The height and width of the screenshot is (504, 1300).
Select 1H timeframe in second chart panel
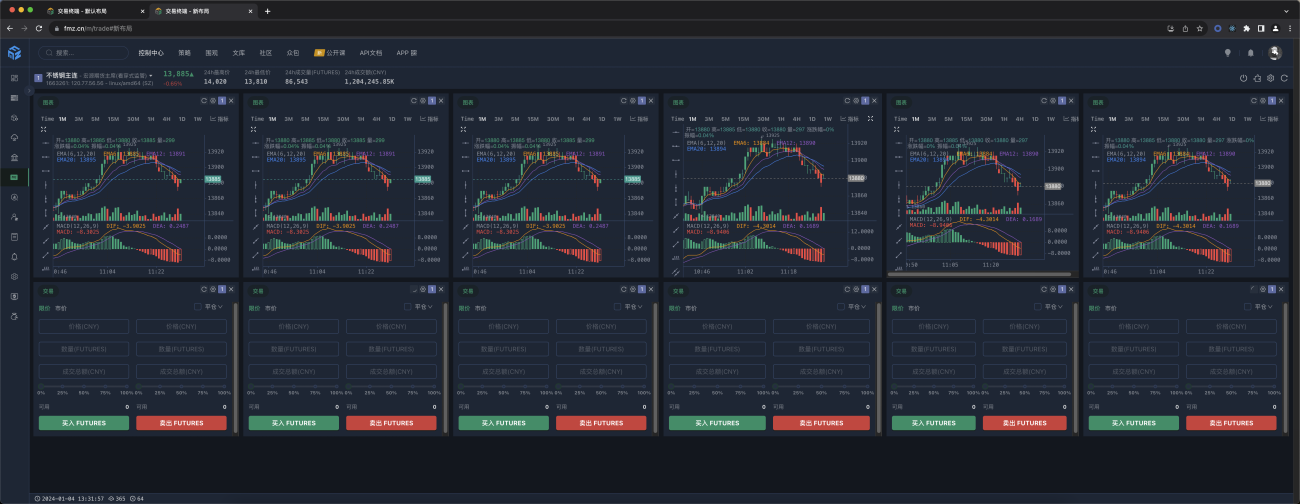tap(361, 119)
